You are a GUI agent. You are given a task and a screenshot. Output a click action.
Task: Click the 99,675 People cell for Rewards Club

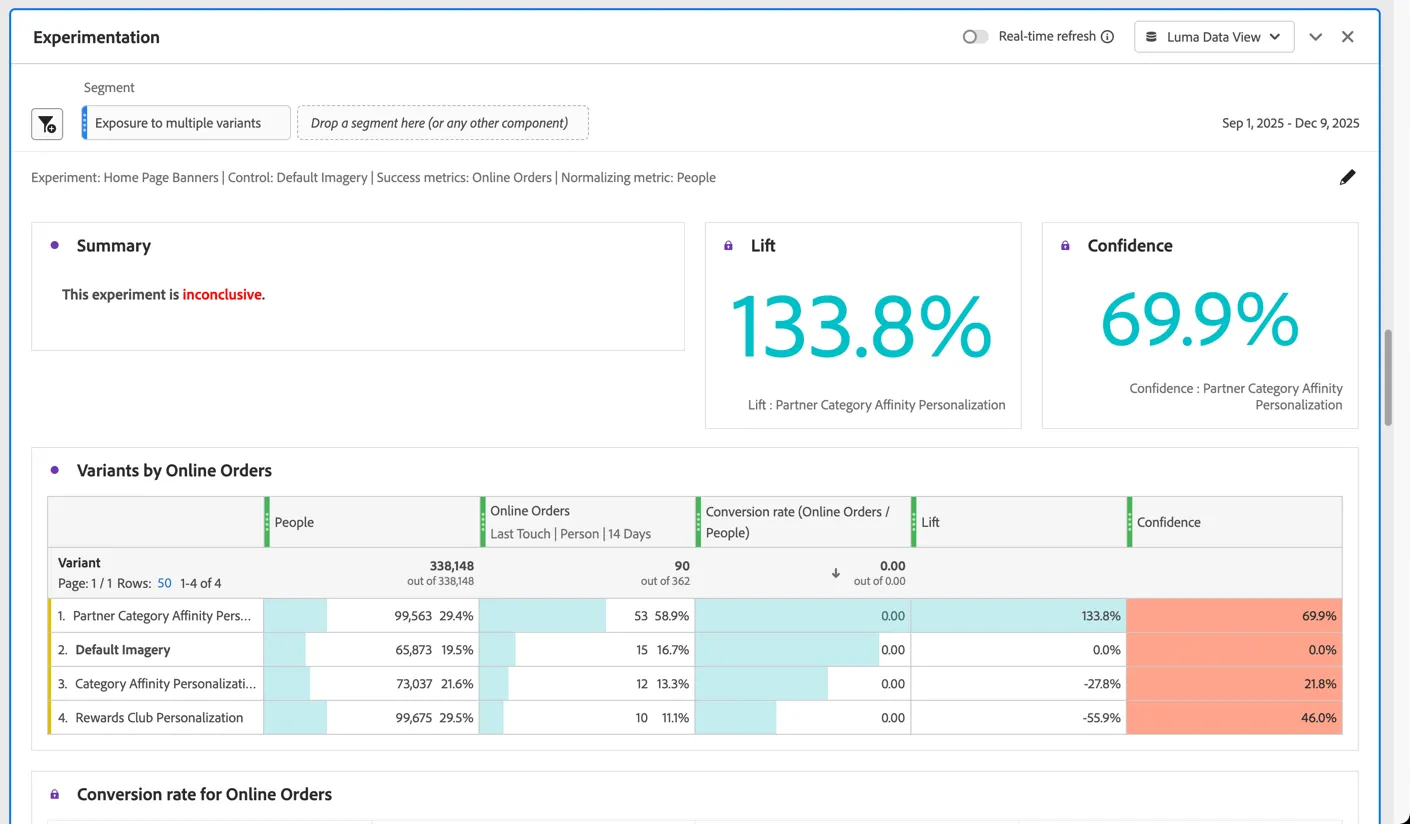371,718
